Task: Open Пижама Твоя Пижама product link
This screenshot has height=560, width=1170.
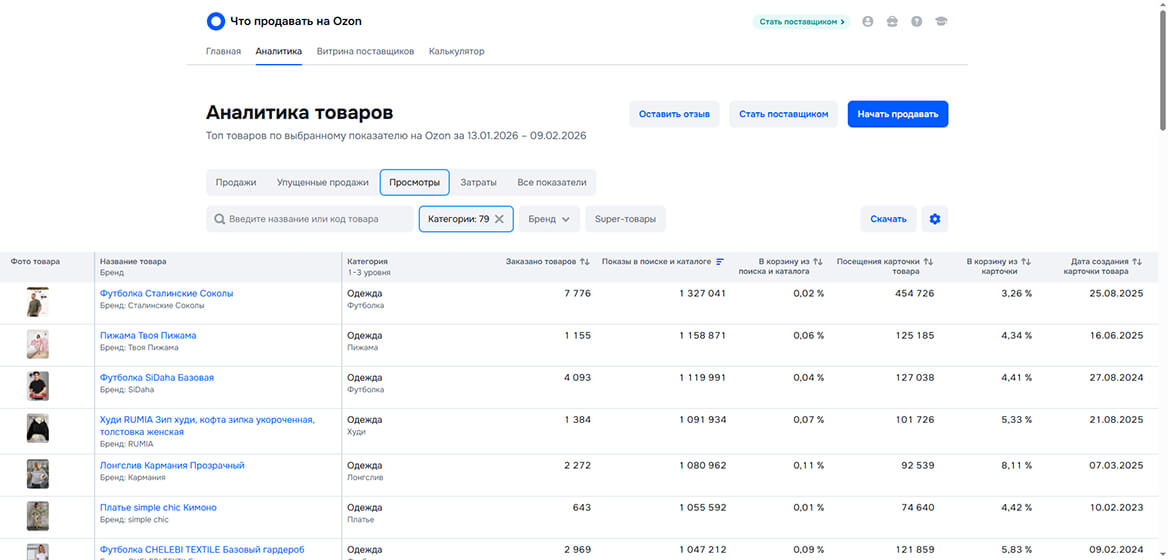Action: tap(148, 335)
